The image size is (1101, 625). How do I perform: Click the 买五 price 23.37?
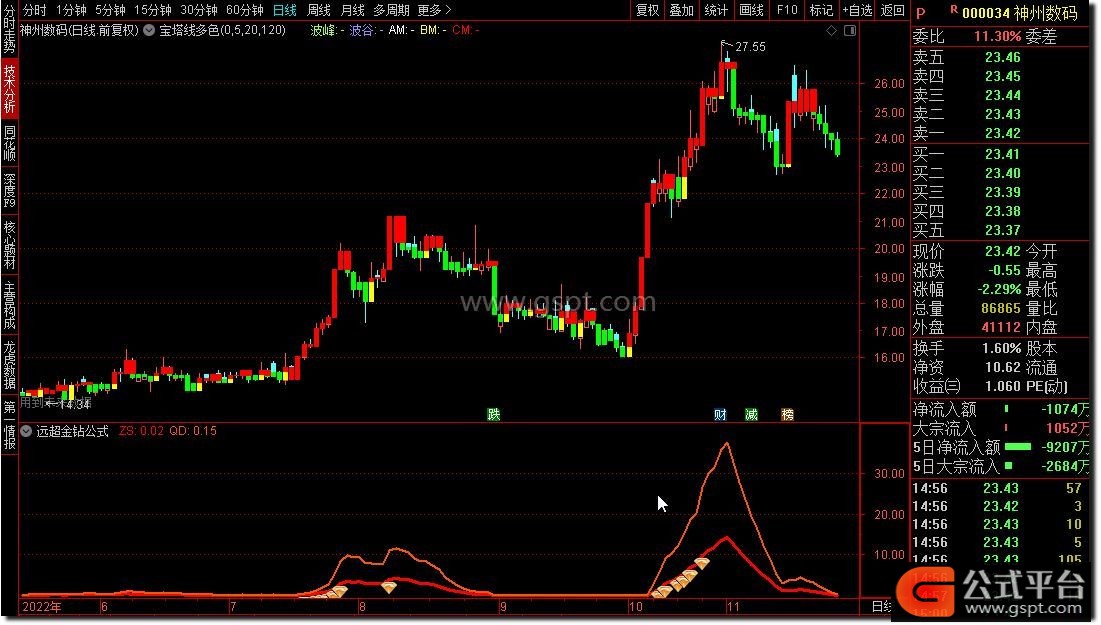pyautogui.click(x=1003, y=230)
